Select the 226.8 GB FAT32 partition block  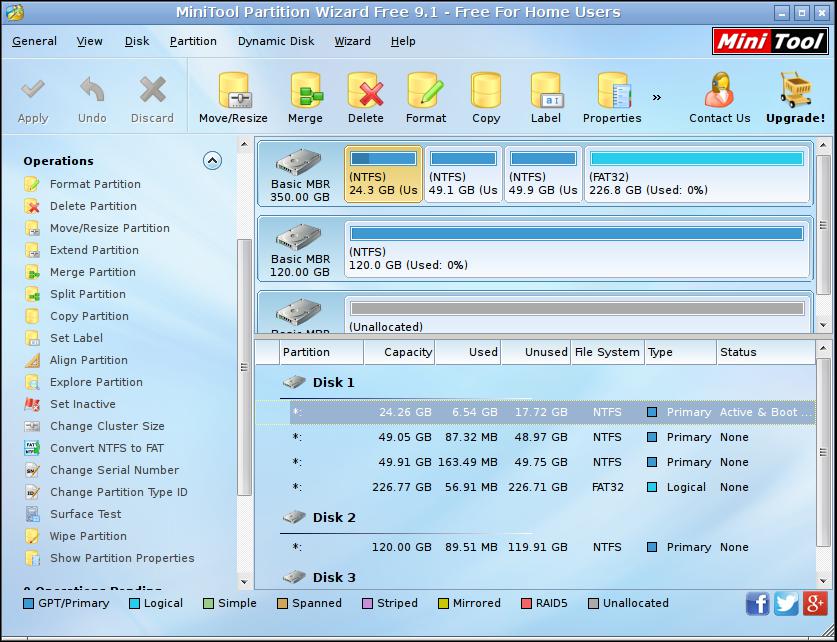point(696,174)
